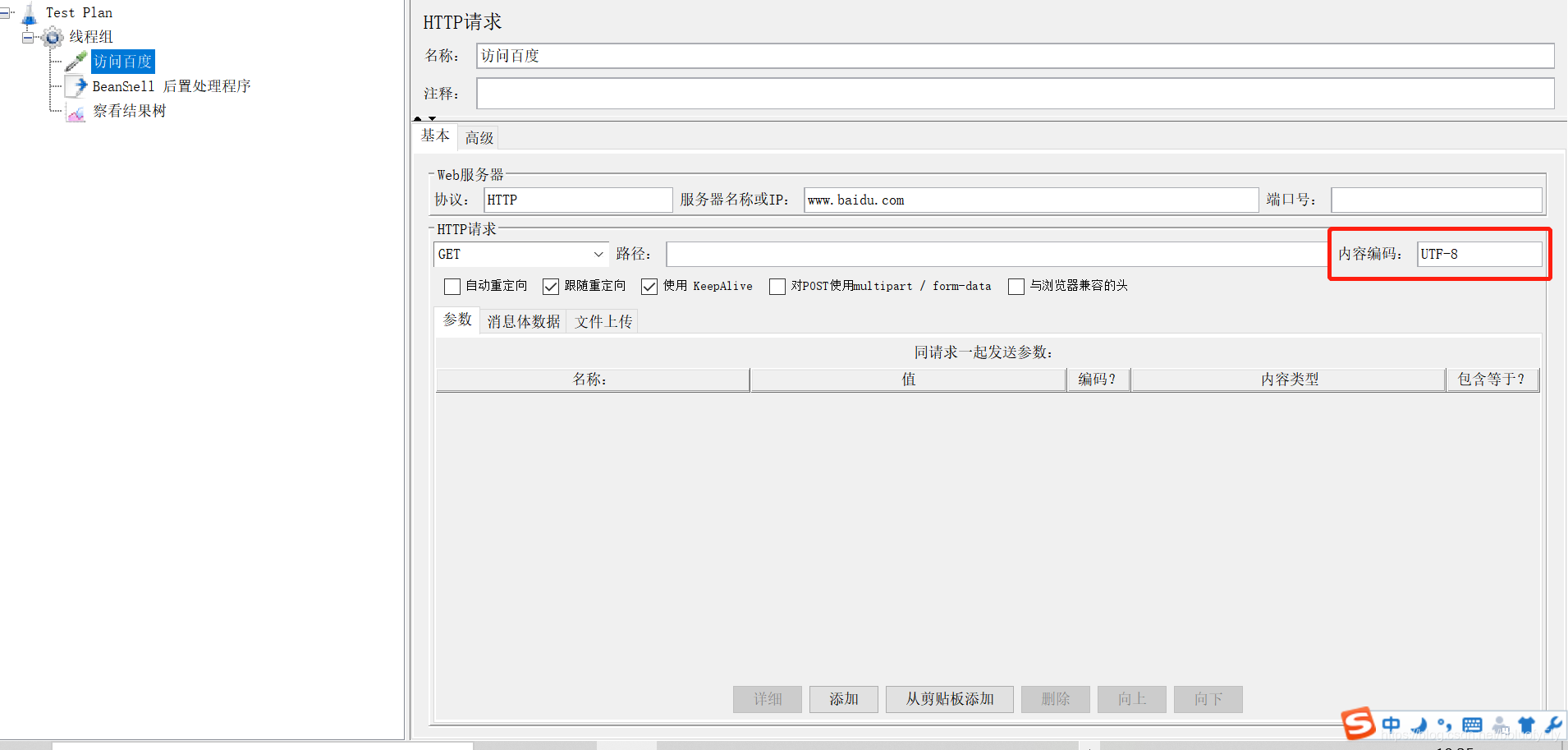This screenshot has width=1568, height=750.
Task: Toggle Sogou punctuation mode icon
Action: click(1445, 725)
